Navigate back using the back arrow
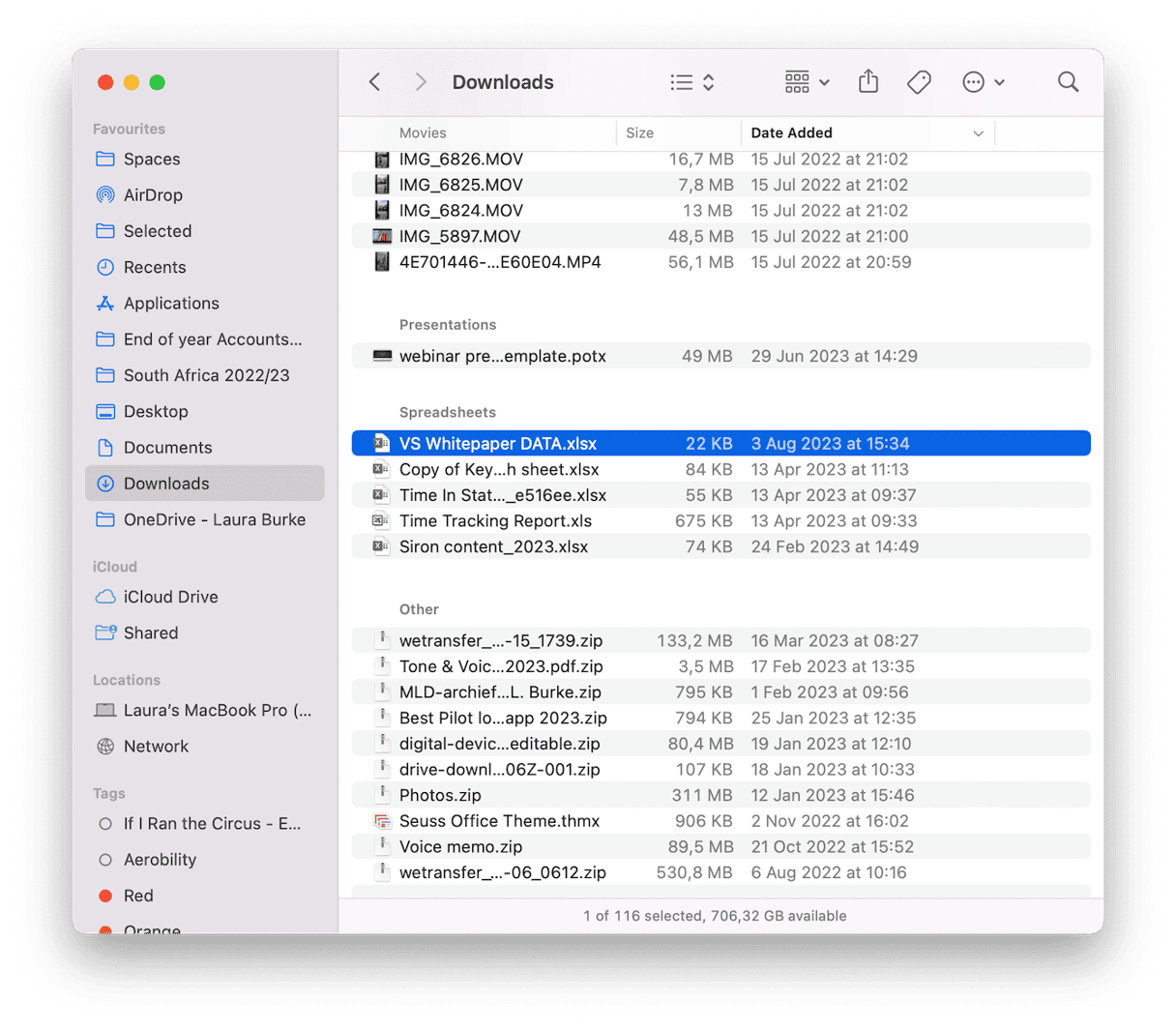Viewport: 1176px width, 1029px height. [374, 81]
